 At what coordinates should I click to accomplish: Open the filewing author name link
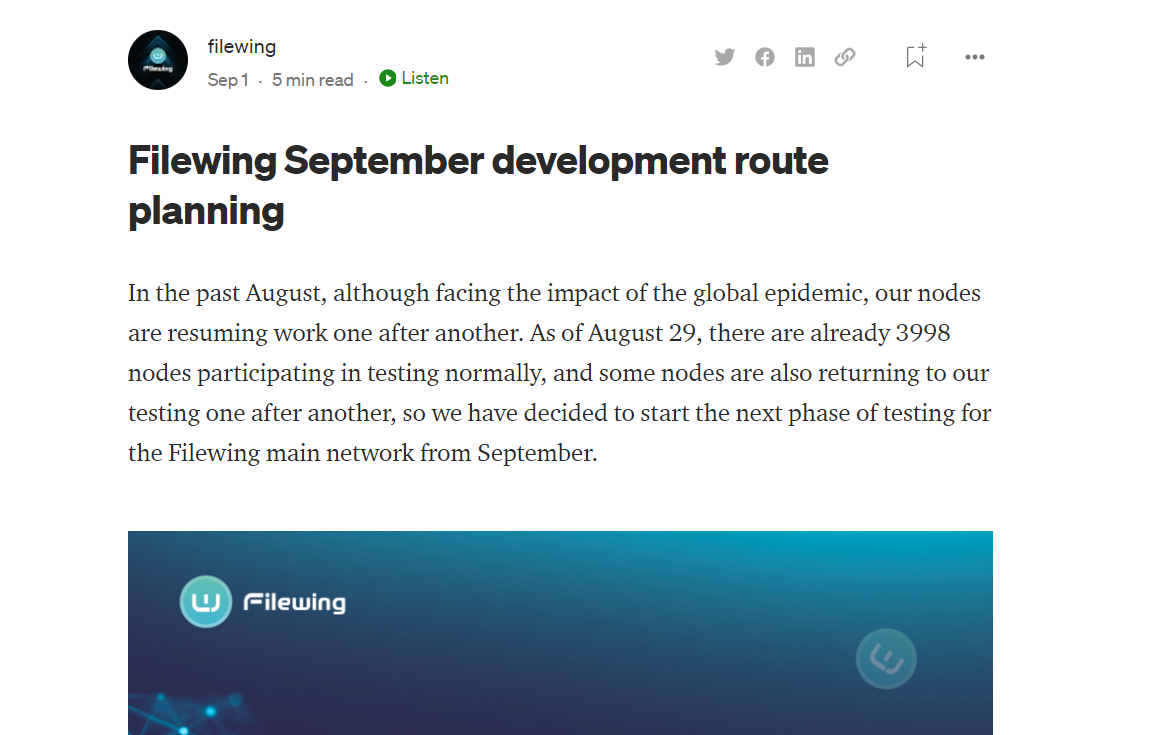click(x=242, y=46)
